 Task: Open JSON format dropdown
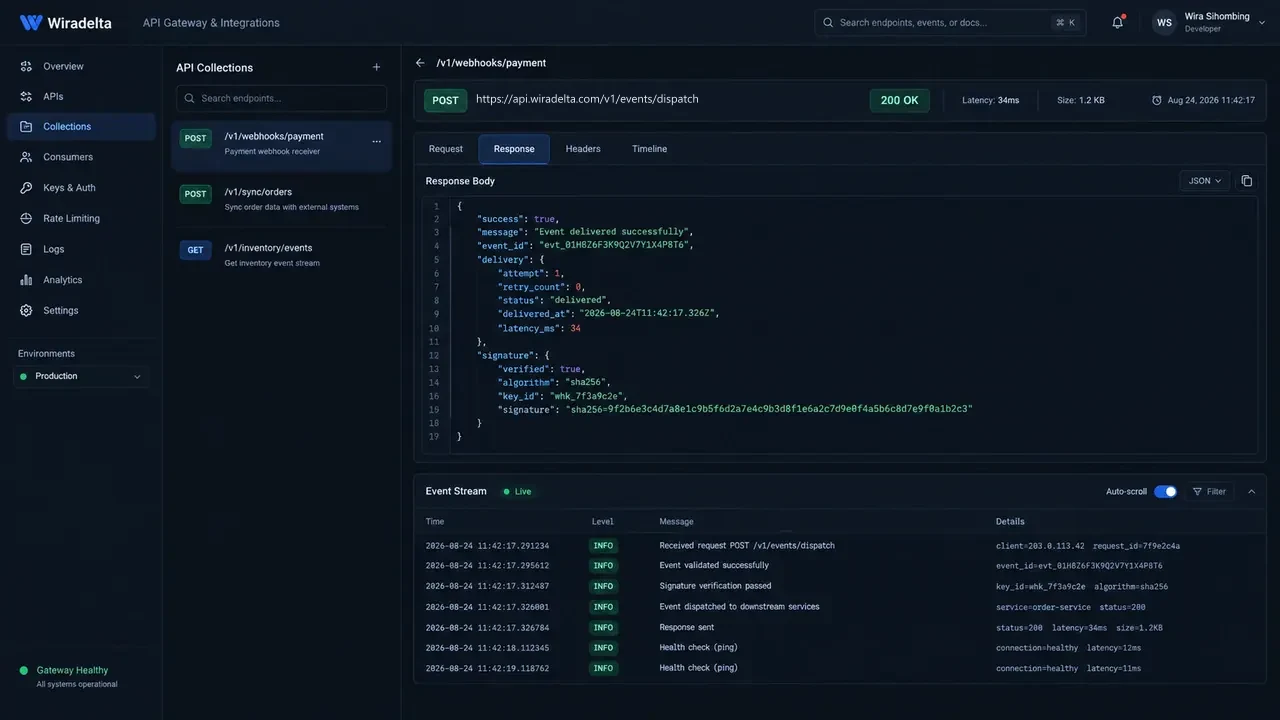point(1204,181)
